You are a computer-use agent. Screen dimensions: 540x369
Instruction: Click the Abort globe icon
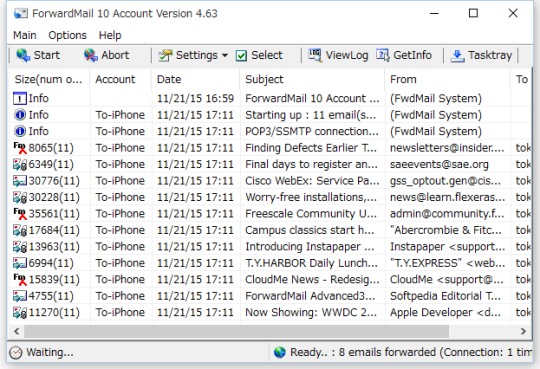pyautogui.click(x=91, y=55)
